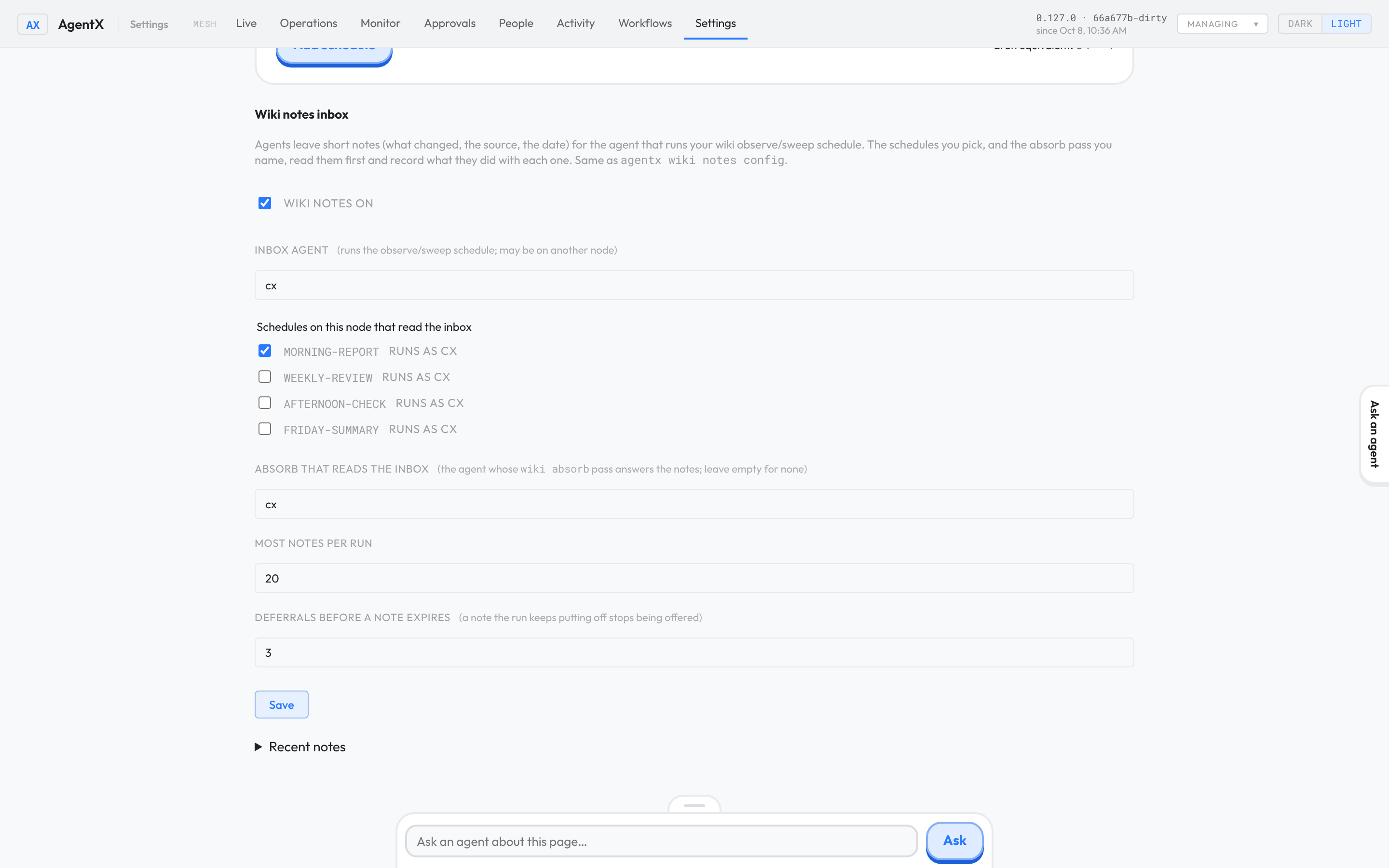Open the MANAGING dropdown
Viewport: 1389px width, 868px height.
click(x=1222, y=24)
